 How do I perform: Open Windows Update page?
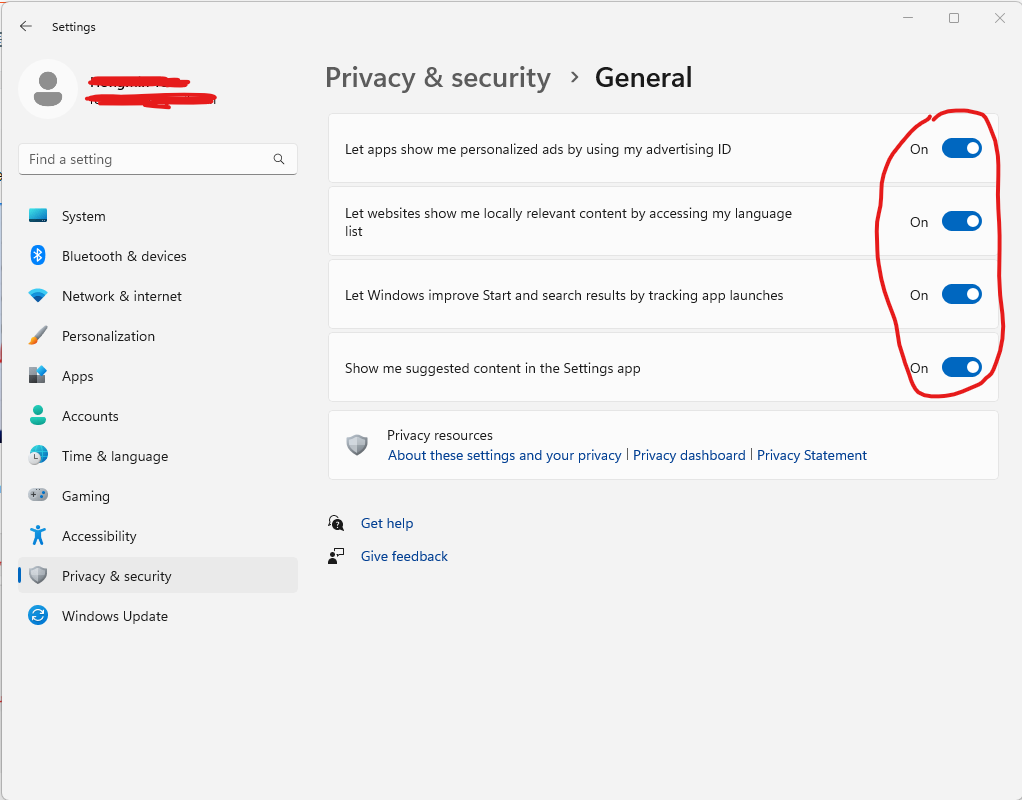point(158,615)
